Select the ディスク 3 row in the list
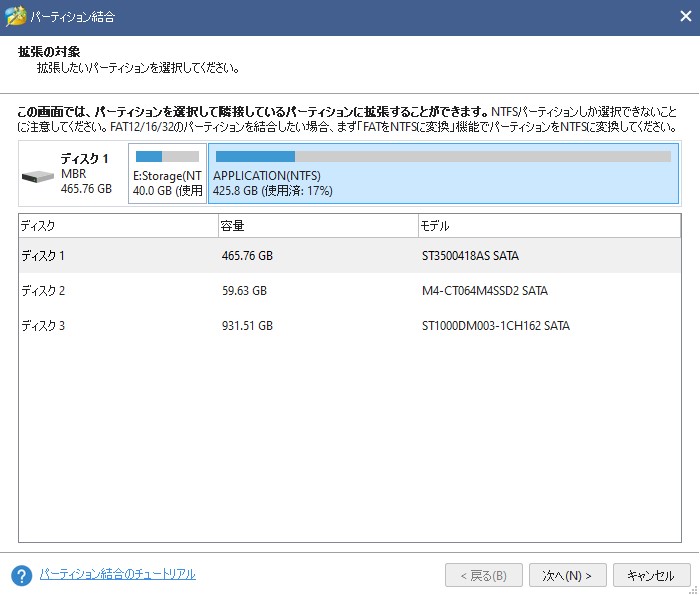 tap(350, 325)
